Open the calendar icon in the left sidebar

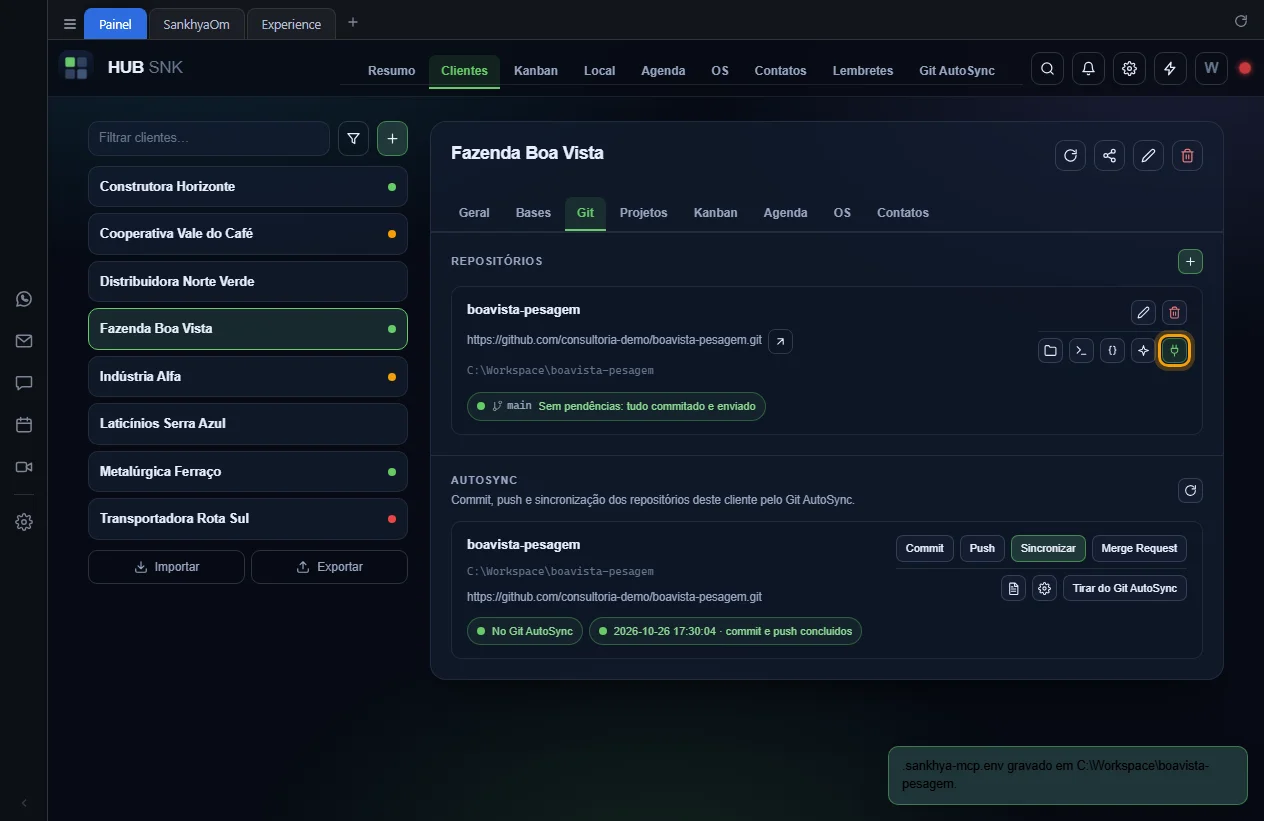click(24, 425)
